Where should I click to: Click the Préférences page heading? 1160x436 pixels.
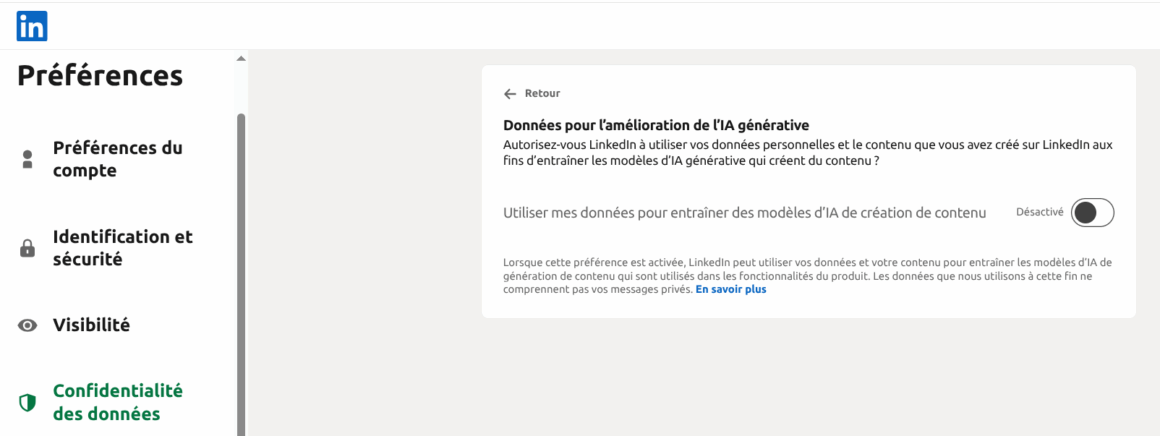pos(100,76)
